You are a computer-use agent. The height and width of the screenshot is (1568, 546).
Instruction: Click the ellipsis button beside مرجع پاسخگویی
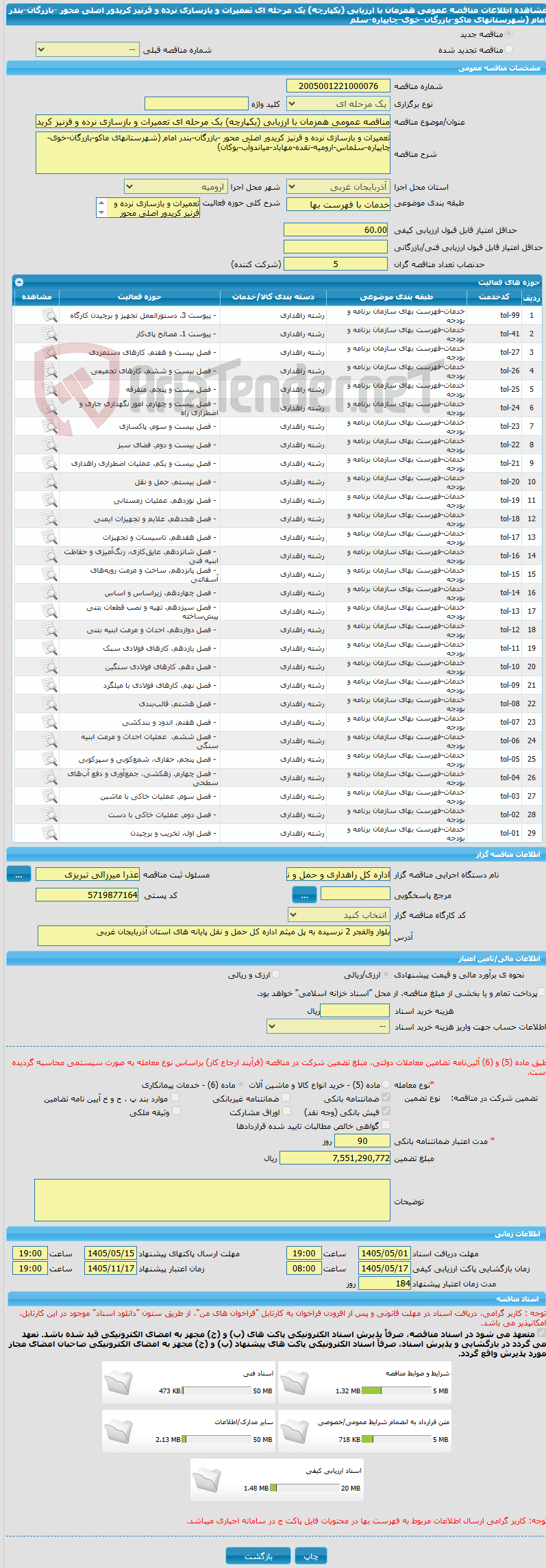[304, 895]
